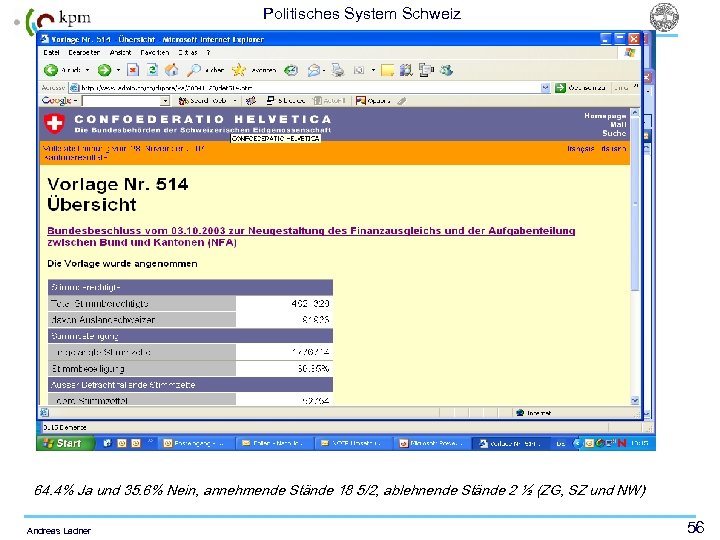Open the Google logo menu dropdown
720x540 pixels.
75,100
